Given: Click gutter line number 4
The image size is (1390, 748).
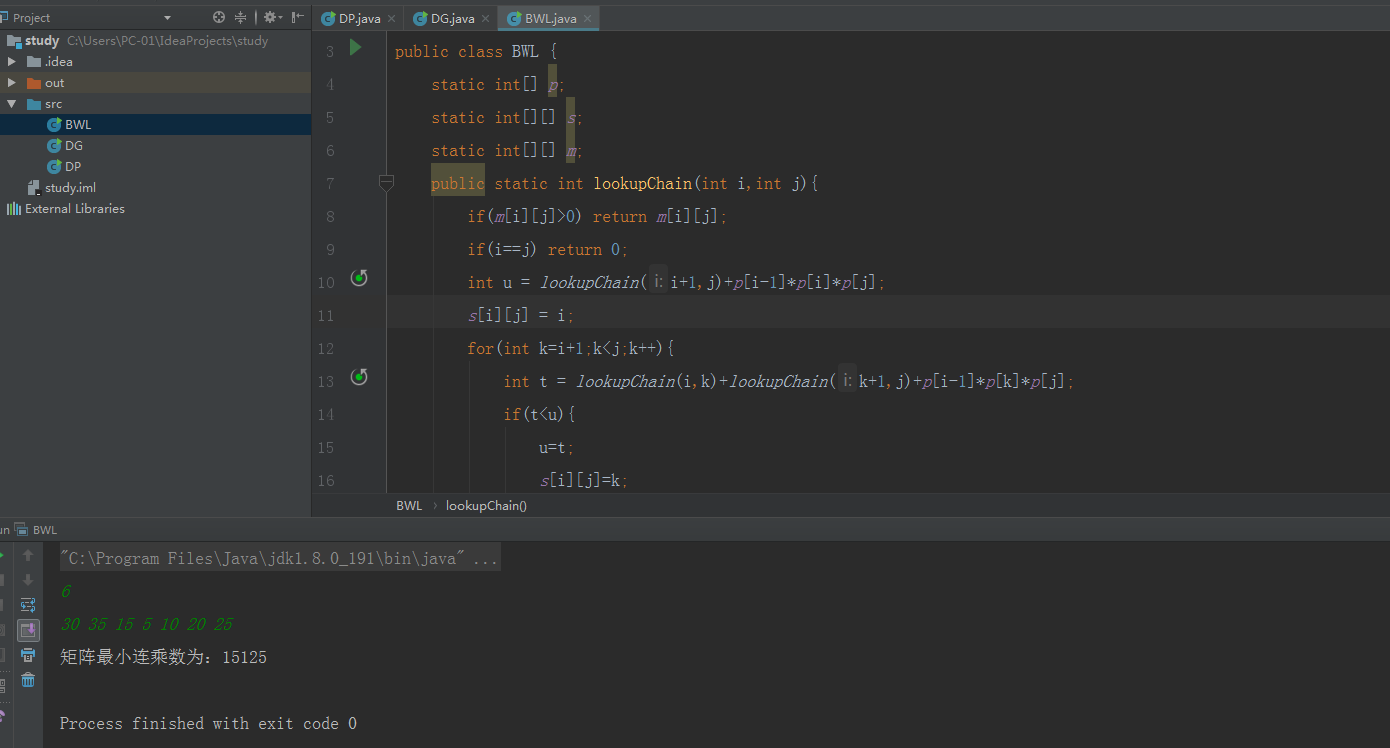Looking at the screenshot, I should point(330,85).
